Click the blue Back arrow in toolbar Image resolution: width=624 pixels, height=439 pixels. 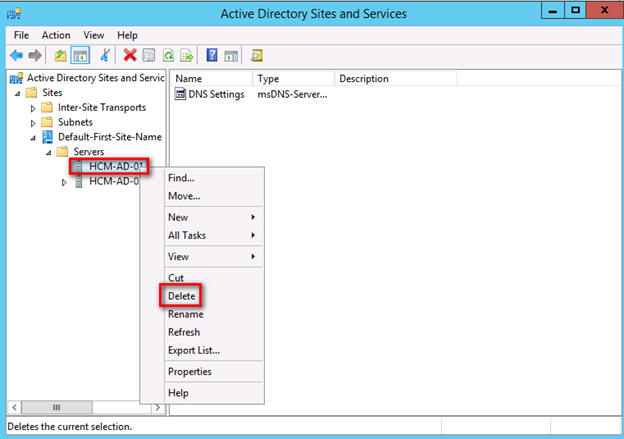point(17,55)
